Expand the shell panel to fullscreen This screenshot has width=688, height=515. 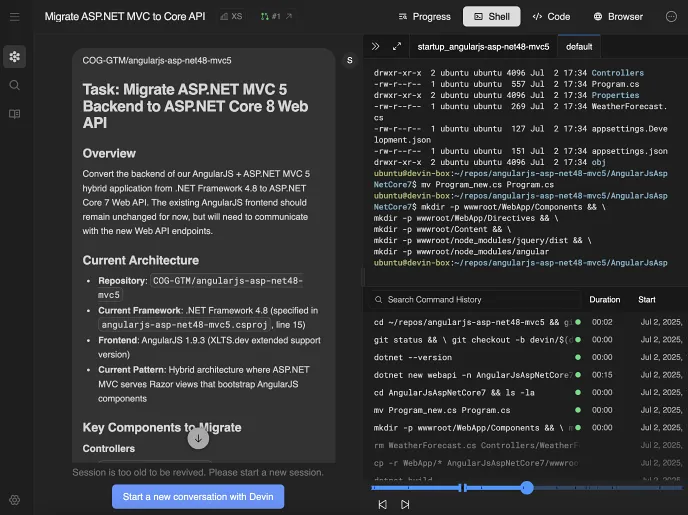pyautogui.click(x=397, y=46)
